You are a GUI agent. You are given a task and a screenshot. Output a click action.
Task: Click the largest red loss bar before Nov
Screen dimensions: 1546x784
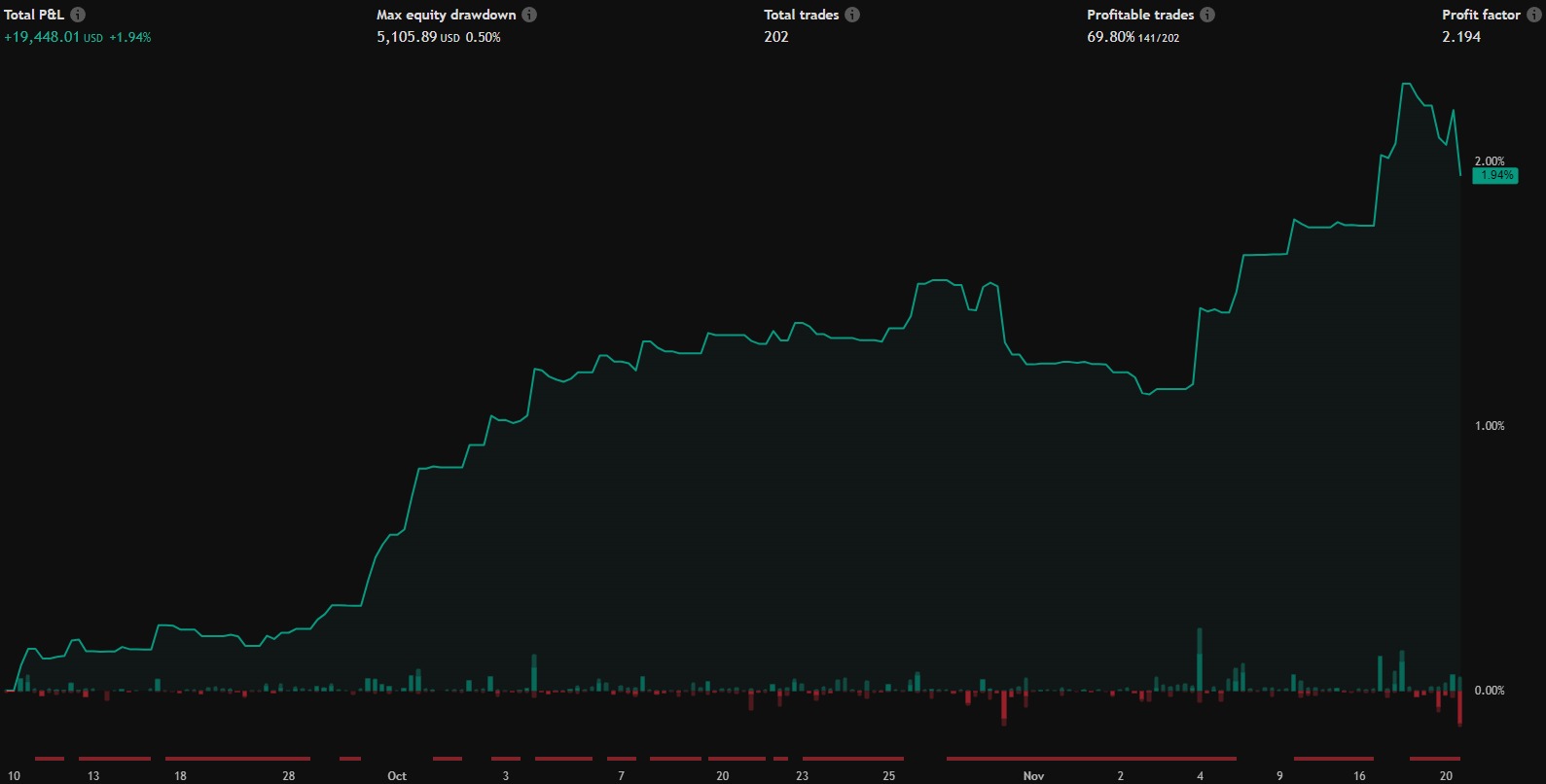pos(1004,707)
